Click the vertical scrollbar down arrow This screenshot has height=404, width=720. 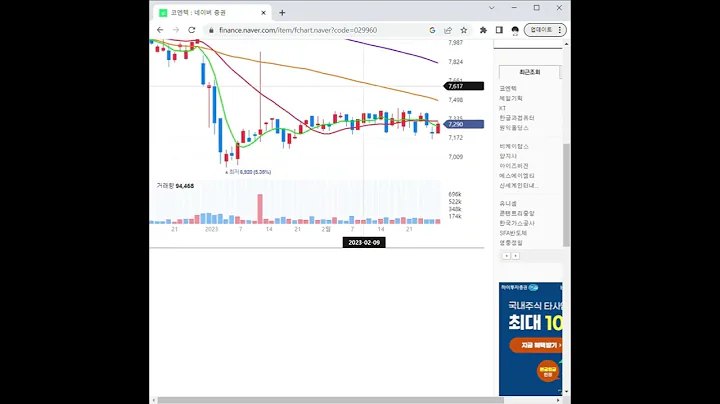tap(566, 392)
